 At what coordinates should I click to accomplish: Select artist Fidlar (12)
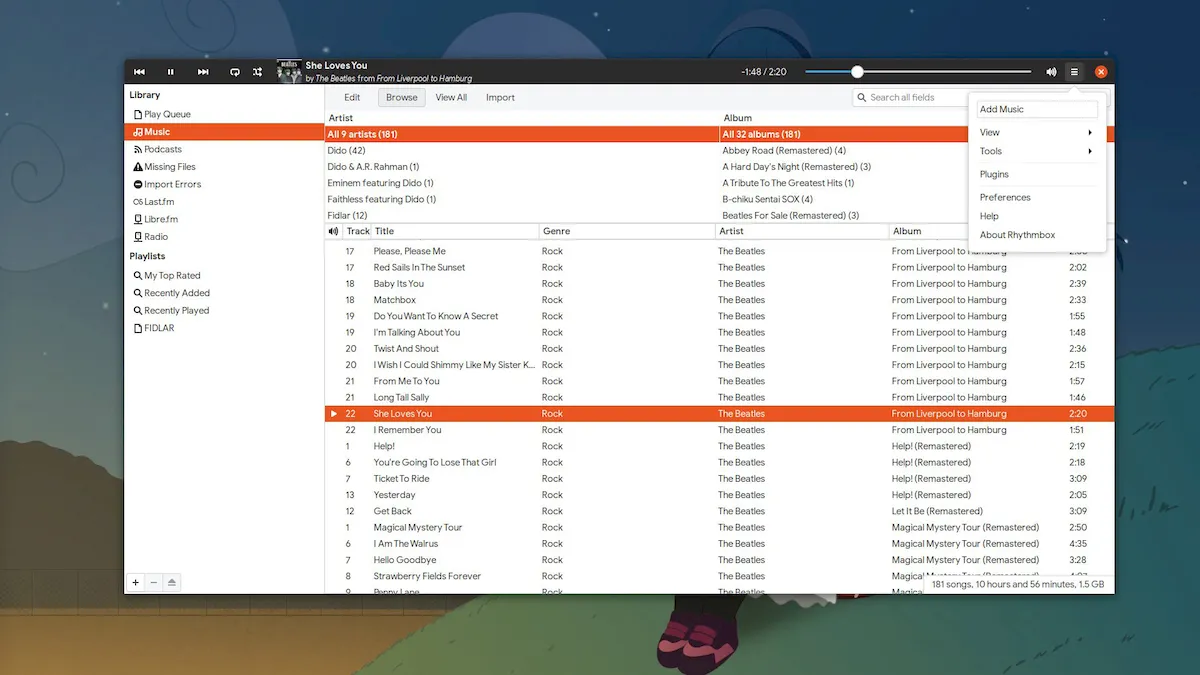click(522, 215)
